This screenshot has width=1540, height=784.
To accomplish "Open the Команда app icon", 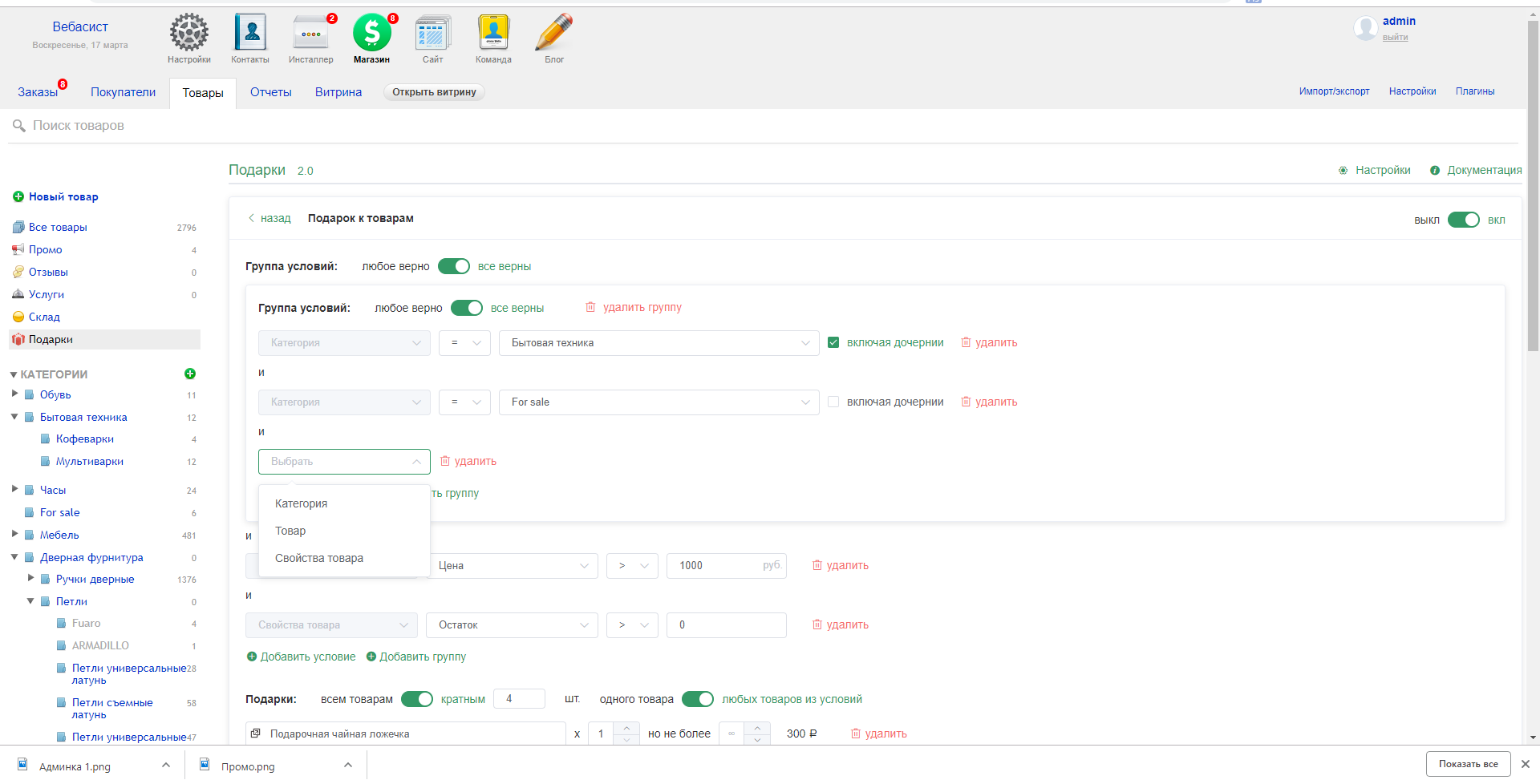I will 493,33.
